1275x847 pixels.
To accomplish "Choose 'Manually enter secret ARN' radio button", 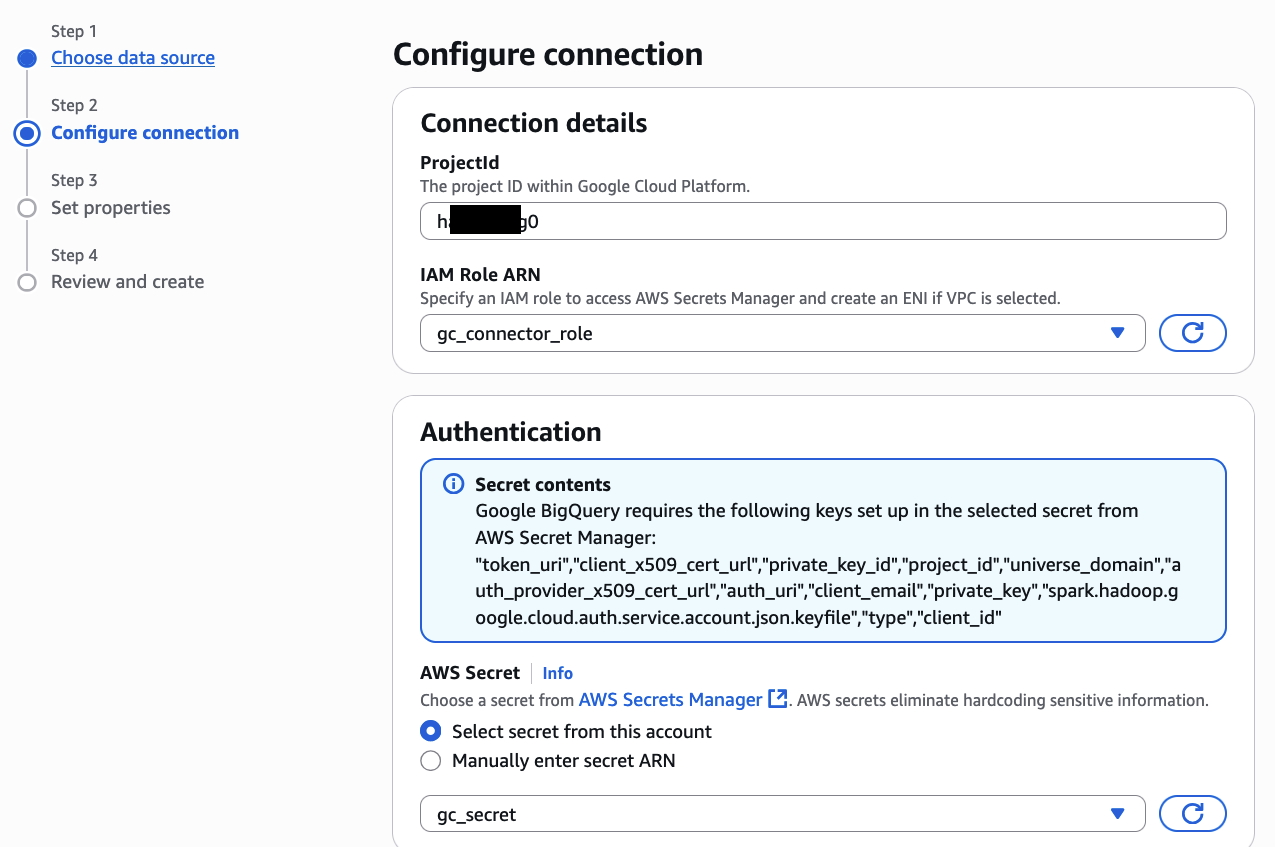I will (x=431, y=761).
